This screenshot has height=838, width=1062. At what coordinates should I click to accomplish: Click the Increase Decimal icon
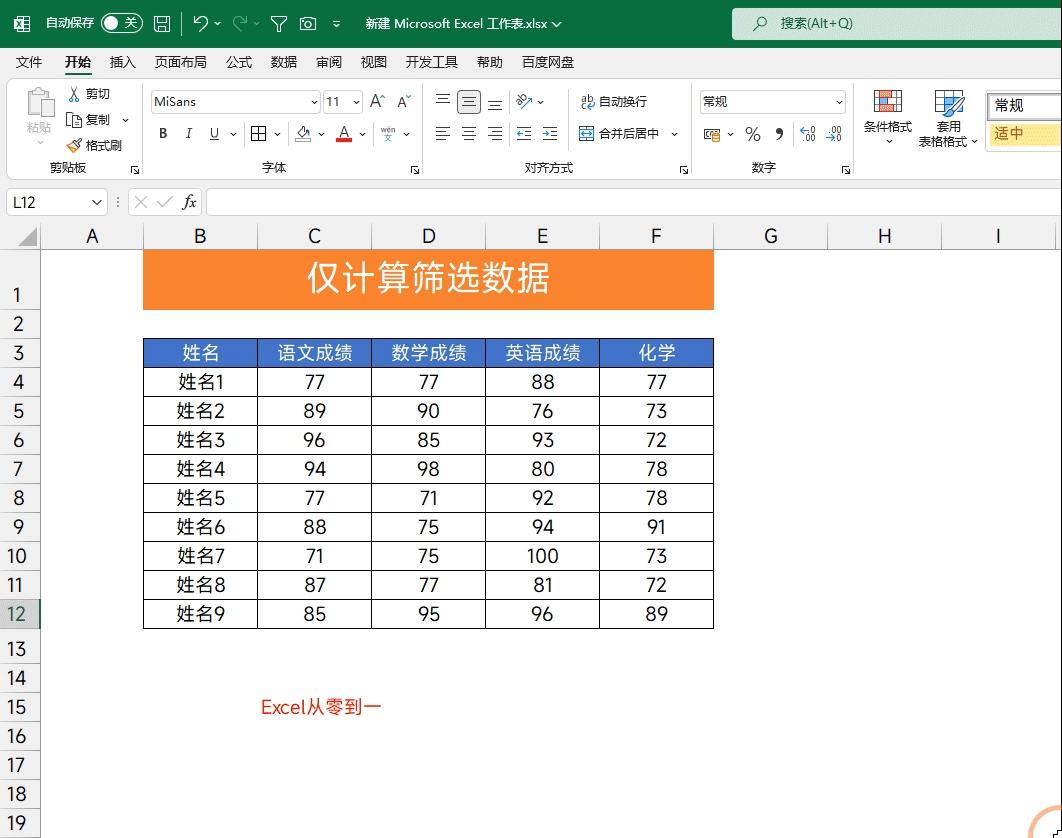pos(808,133)
